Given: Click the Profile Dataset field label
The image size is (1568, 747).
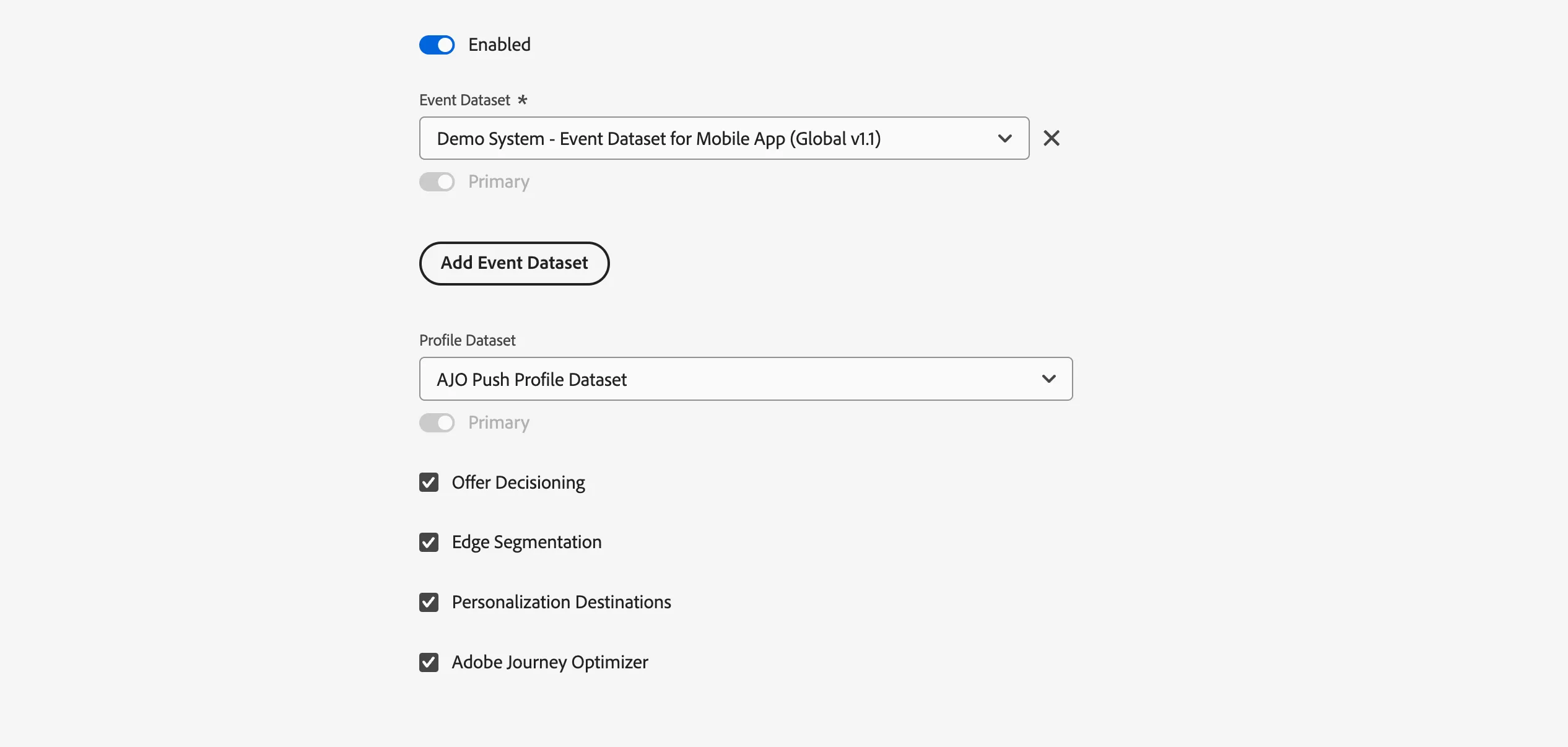Looking at the screenshot, I should (x=468, y=340).
